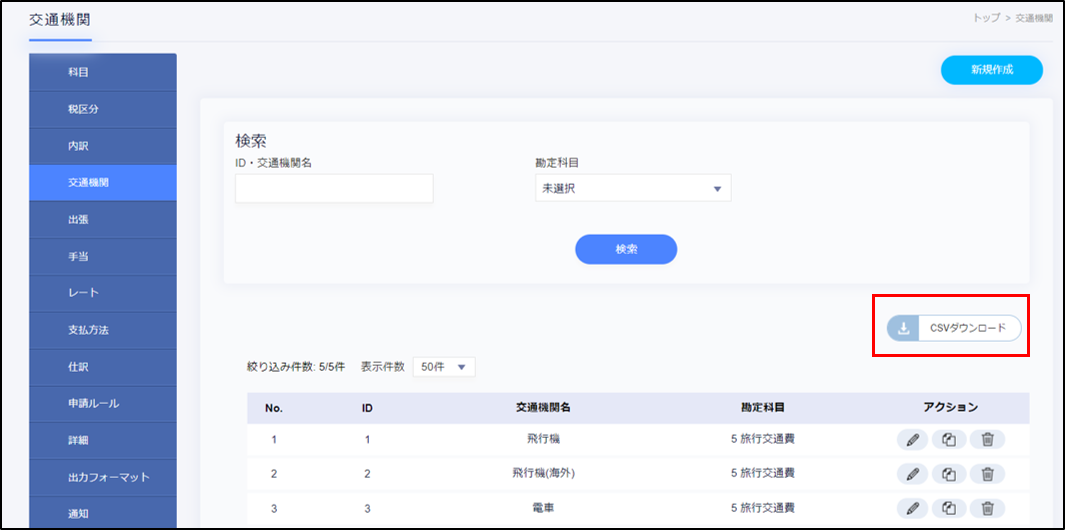The image size is (1065, 530).
Task: Open 税区分 in the sidebar menu
Action: [x=103, y=109]
